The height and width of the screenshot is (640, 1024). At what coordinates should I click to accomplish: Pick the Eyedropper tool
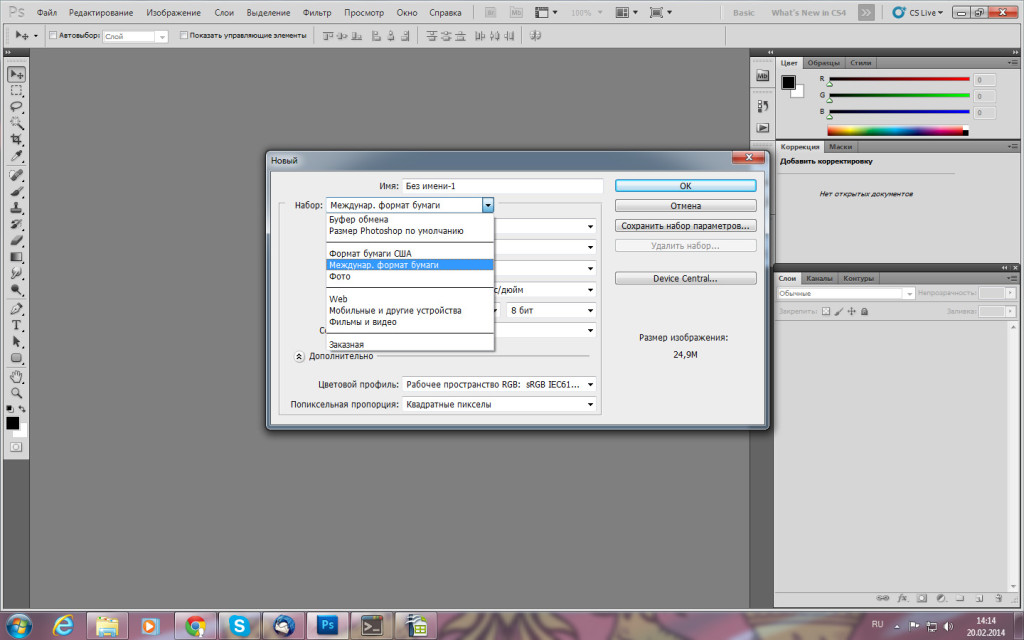point(17,156)
